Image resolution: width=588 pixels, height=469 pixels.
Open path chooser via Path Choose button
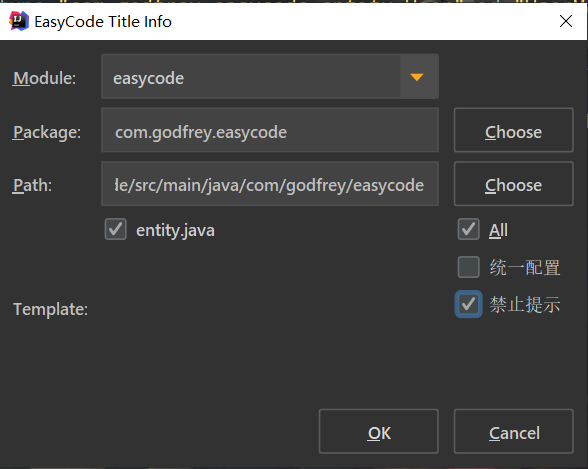513,184
